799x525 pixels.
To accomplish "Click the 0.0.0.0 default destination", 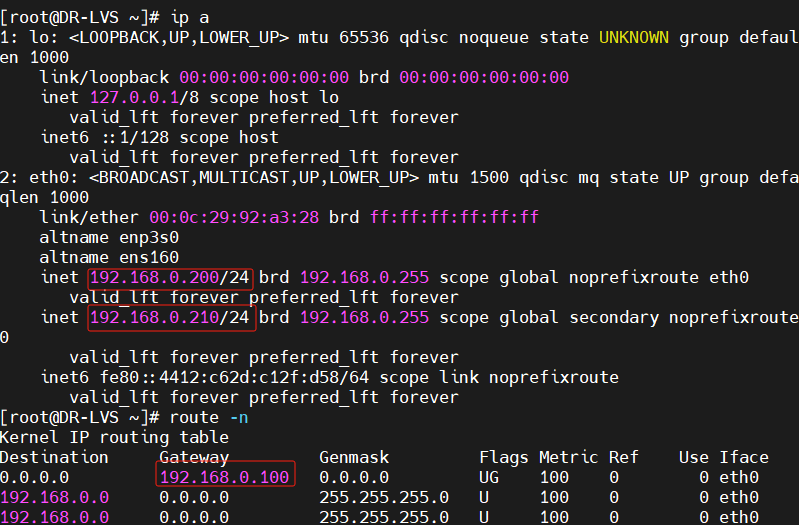I will coord(34,478).
